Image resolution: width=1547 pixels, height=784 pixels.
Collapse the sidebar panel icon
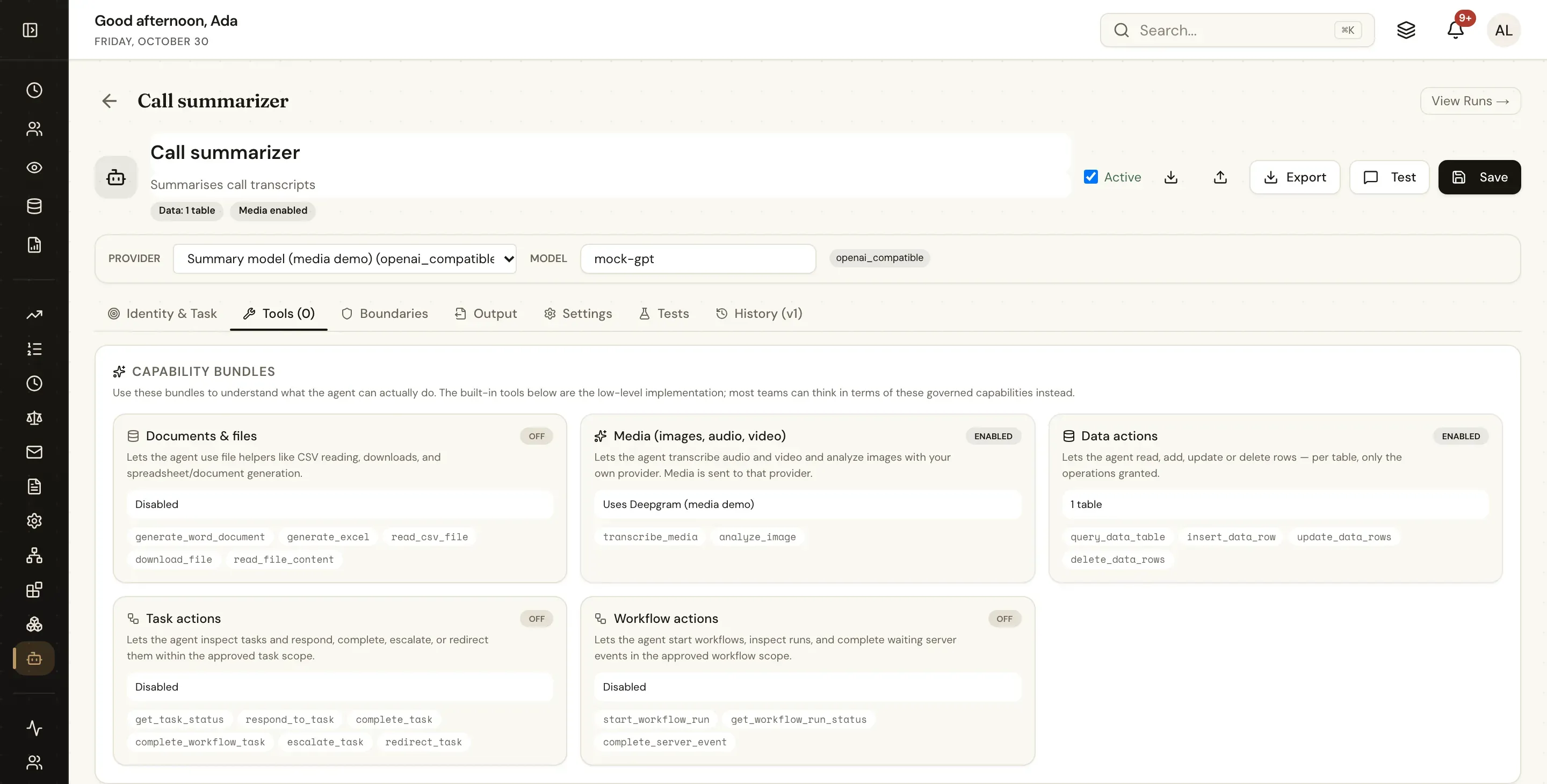(30, 30)
